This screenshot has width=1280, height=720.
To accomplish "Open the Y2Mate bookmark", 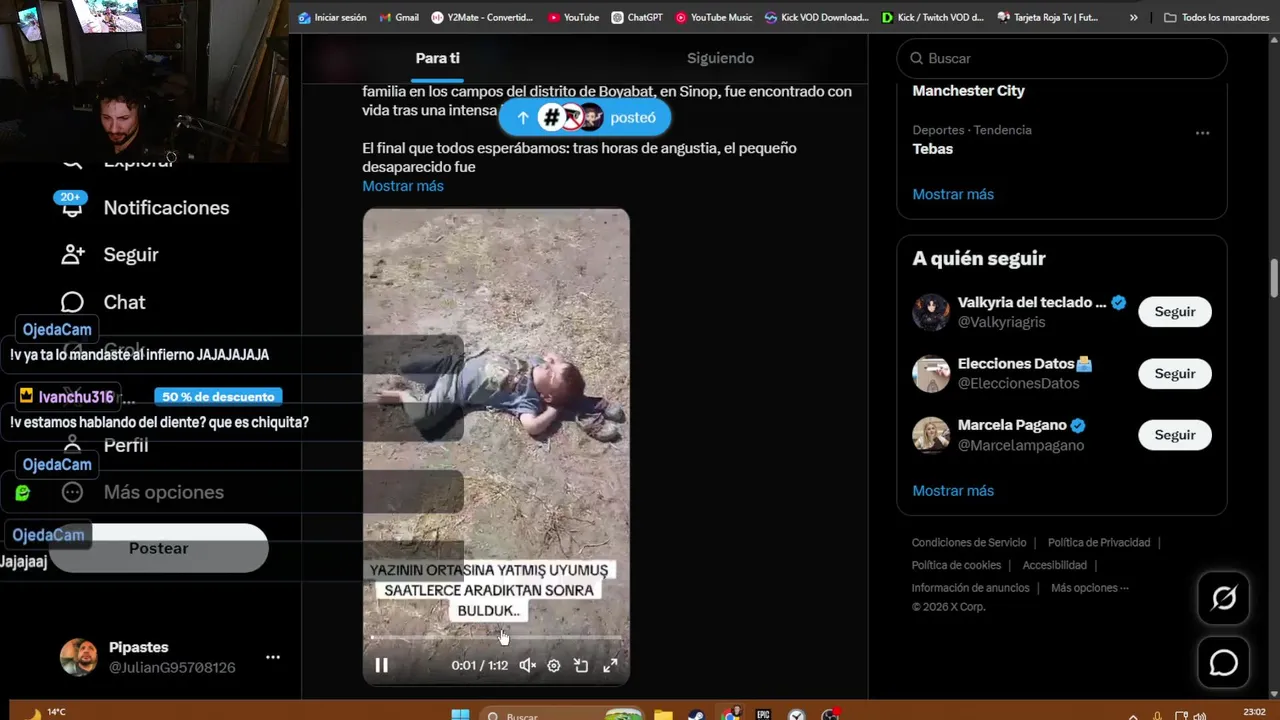I will (482, 17).
